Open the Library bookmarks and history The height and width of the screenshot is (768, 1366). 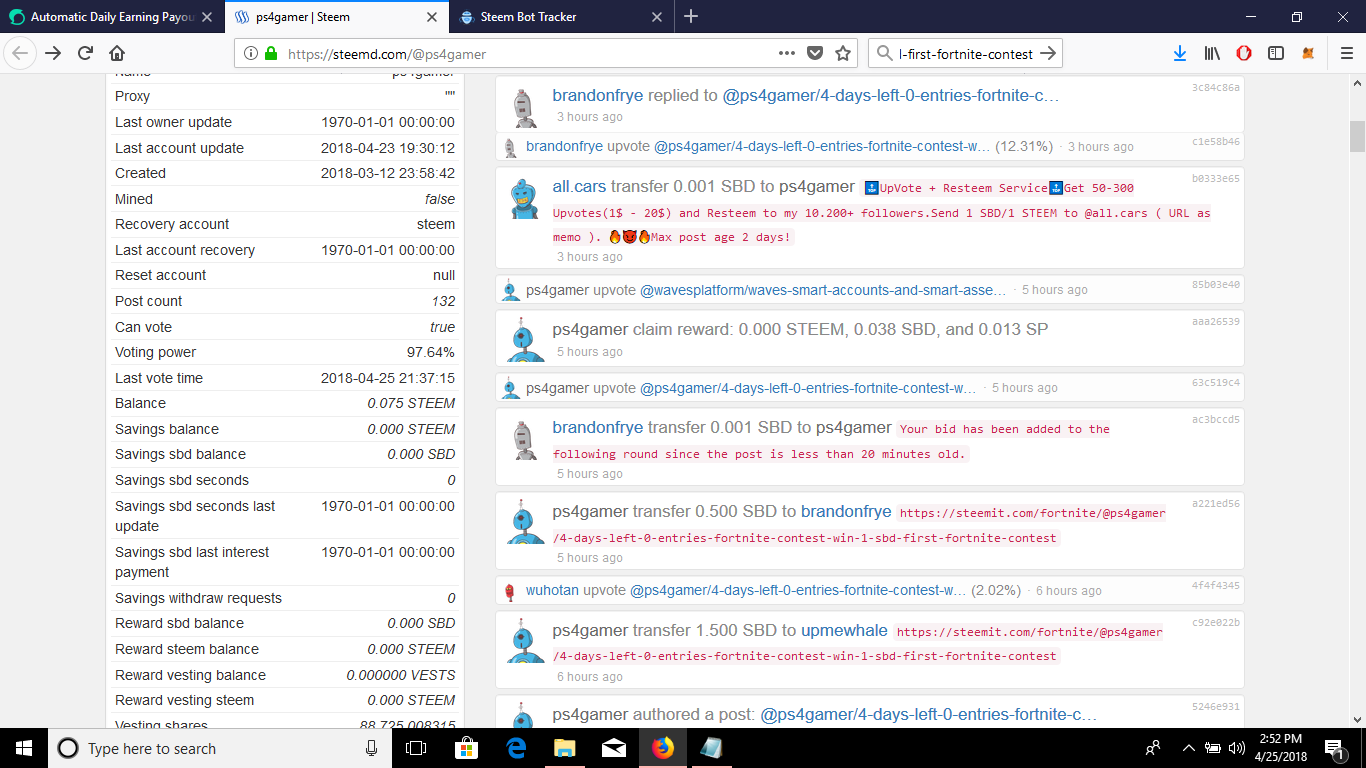pyautogui.click(x=1212, y=53)
